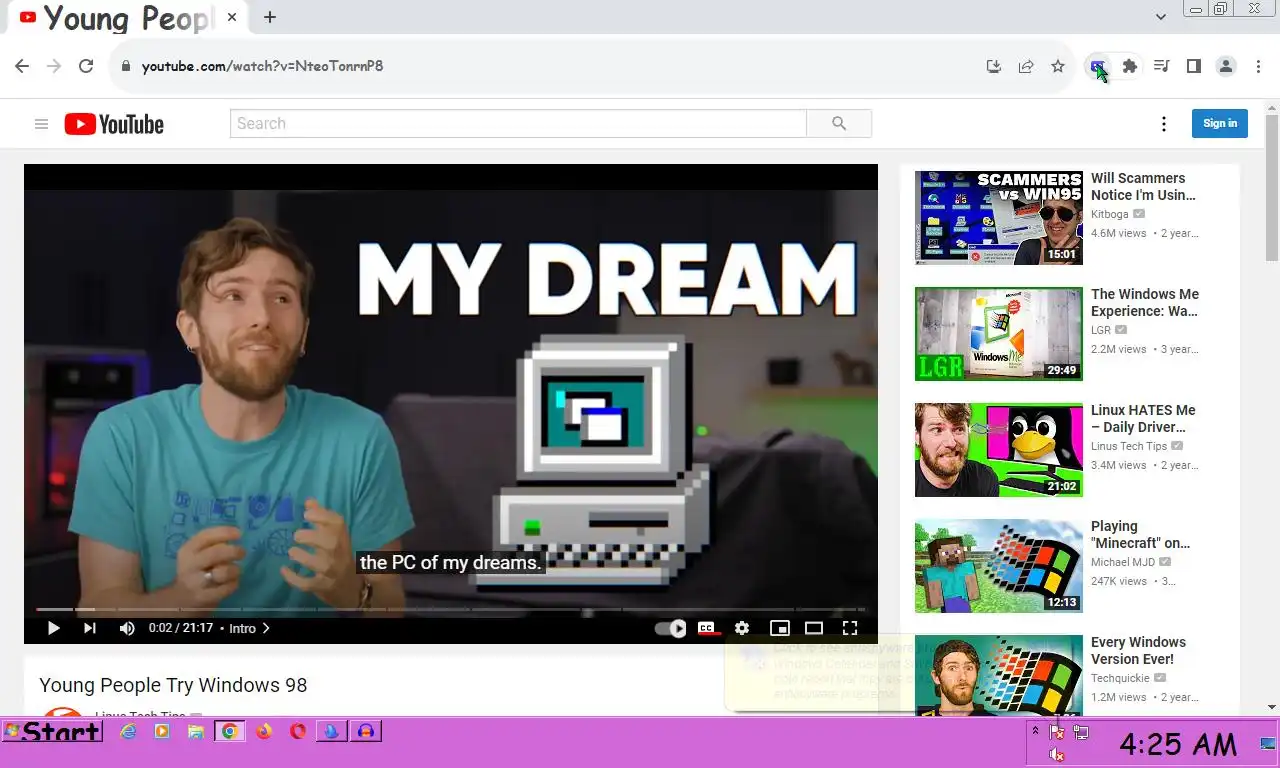Select the Young People tab

pos(127,17)
